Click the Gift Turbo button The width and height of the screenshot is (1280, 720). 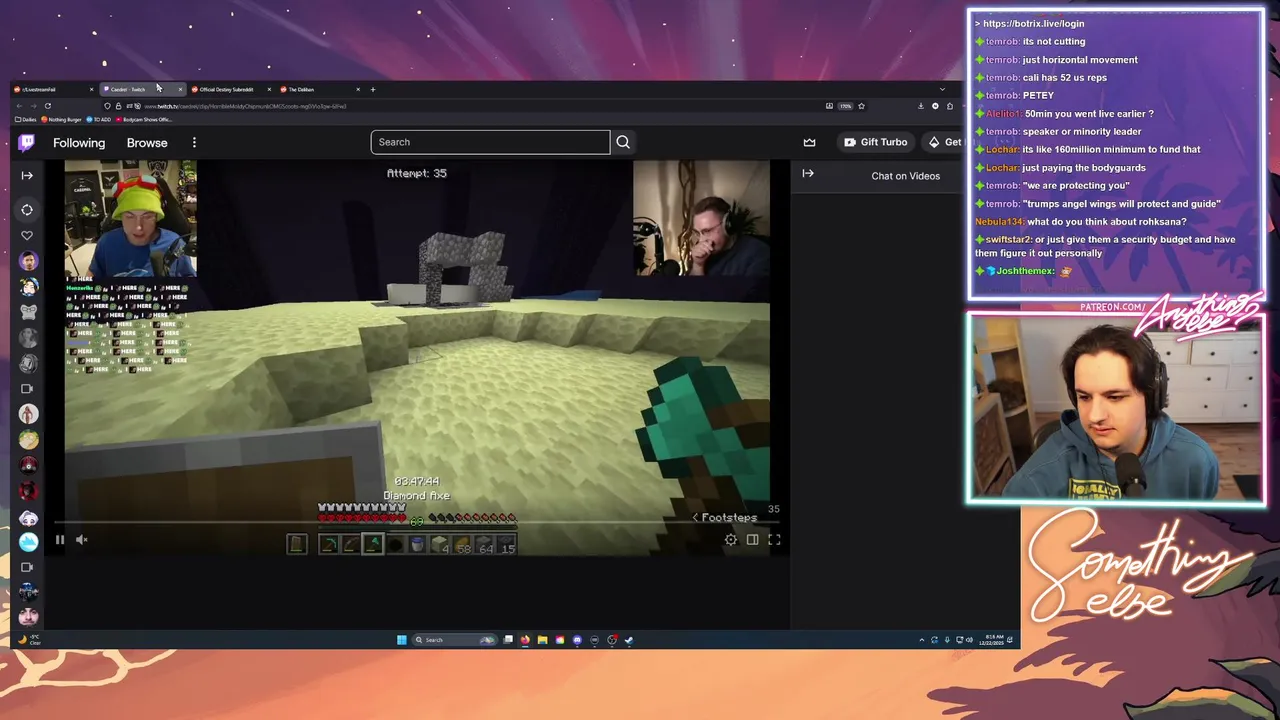point(875,142)
